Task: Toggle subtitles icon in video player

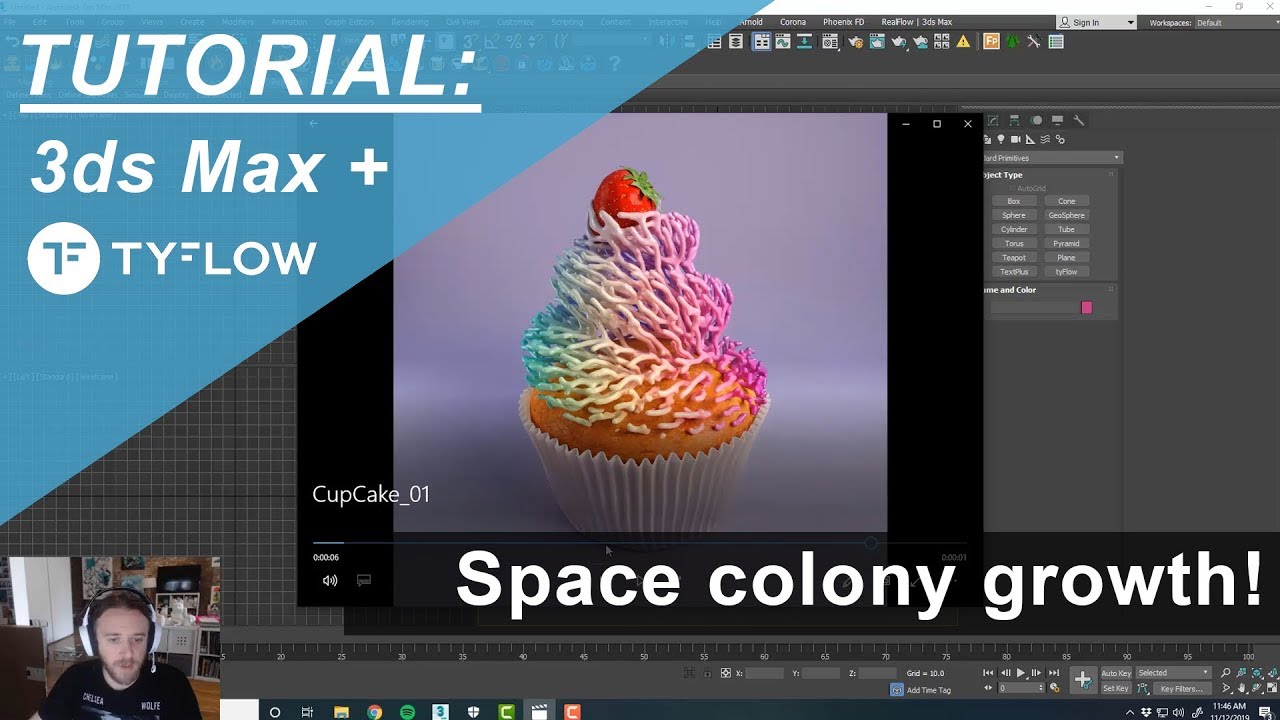Action: tap(364, 580)
